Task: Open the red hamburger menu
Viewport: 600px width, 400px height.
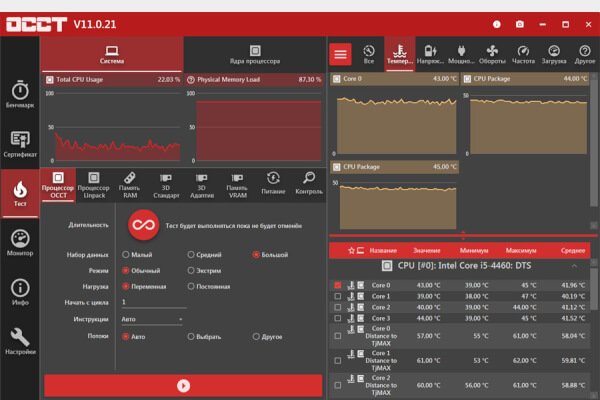Action: tap(341, 54)
